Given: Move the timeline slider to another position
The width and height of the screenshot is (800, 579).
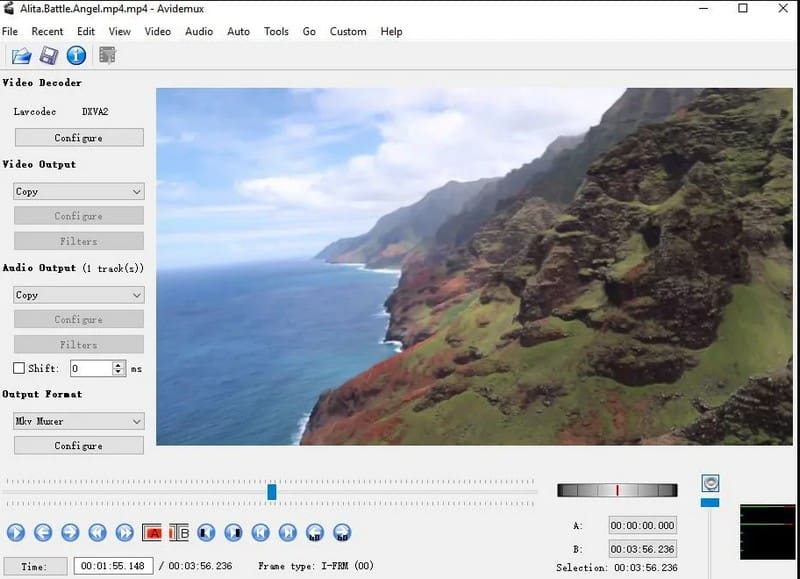Looking at the screenshot, I should [x=273, y=492].
